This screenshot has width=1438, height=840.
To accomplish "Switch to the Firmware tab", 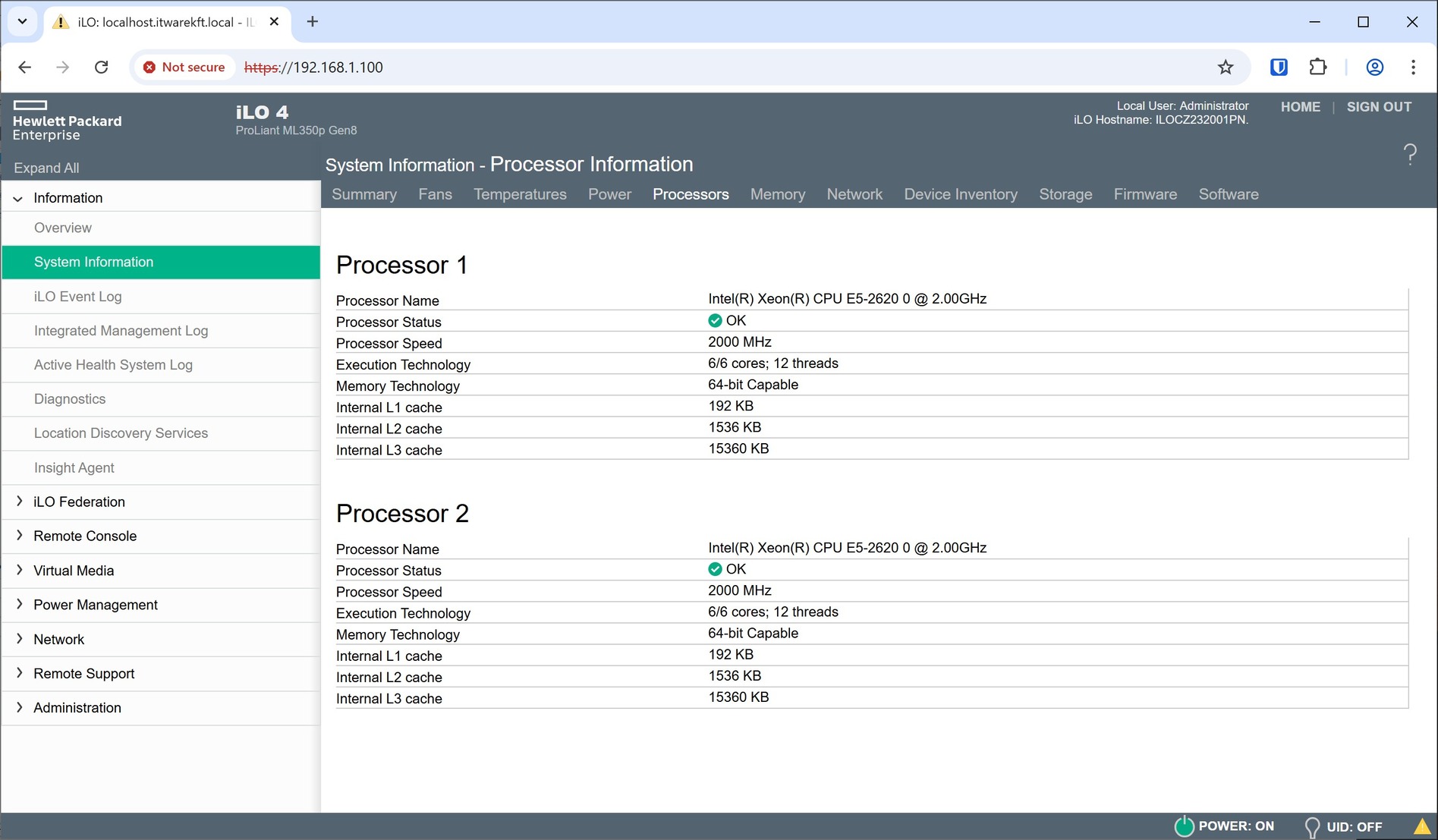I will [x=1145, y=194].
